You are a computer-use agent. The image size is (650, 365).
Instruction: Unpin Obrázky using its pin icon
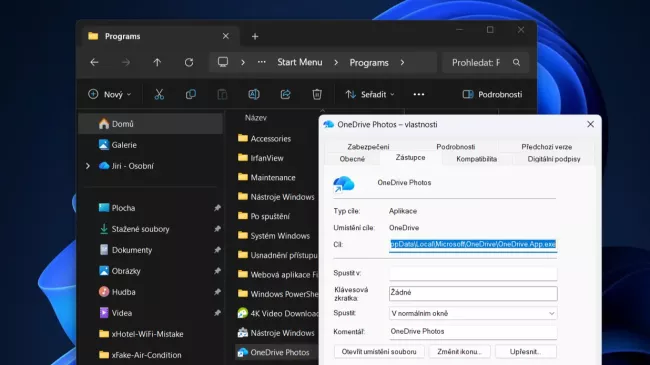pos(217,271)
